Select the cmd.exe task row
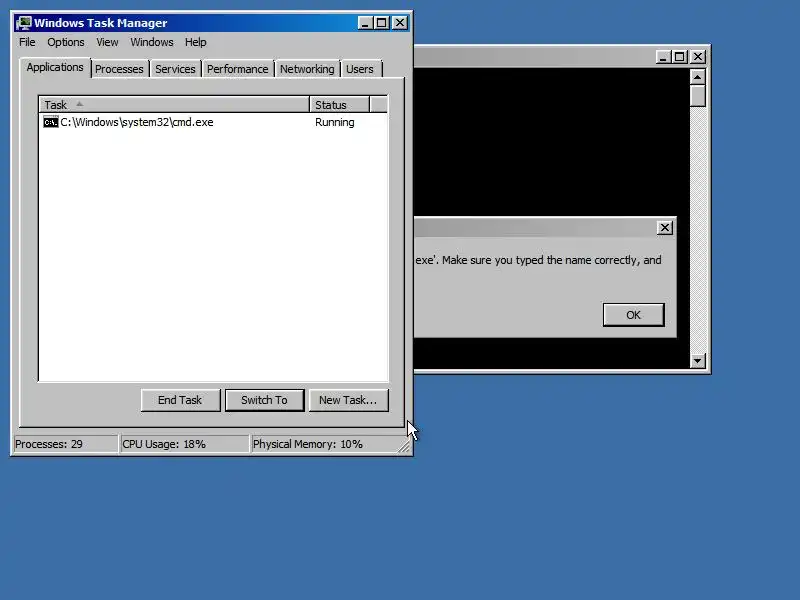This screenshot has height=600, width=800. coord(213,122)
